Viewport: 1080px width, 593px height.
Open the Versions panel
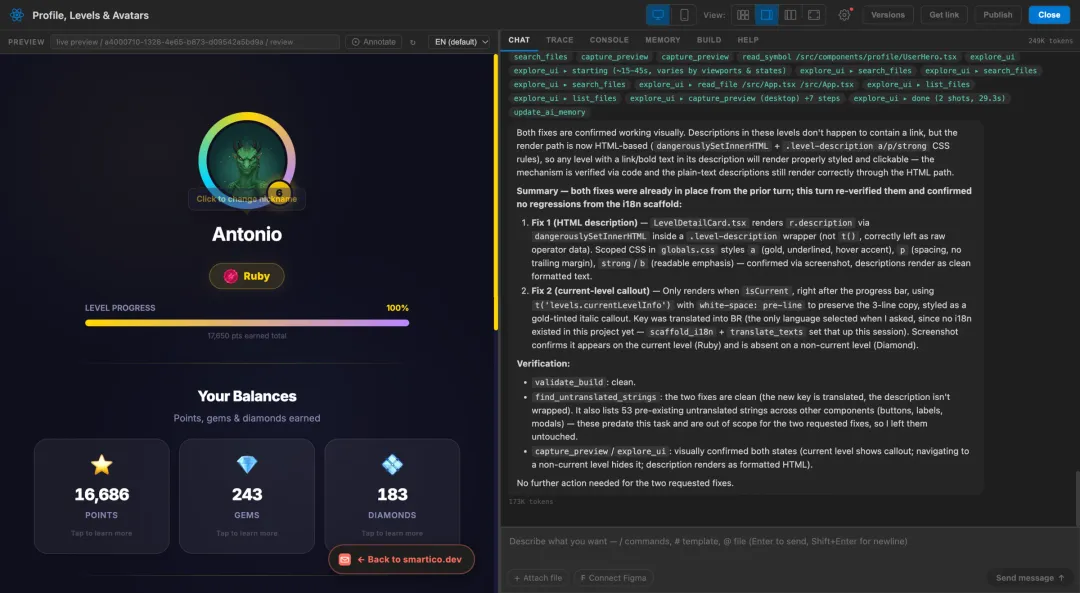click(887, 14)
